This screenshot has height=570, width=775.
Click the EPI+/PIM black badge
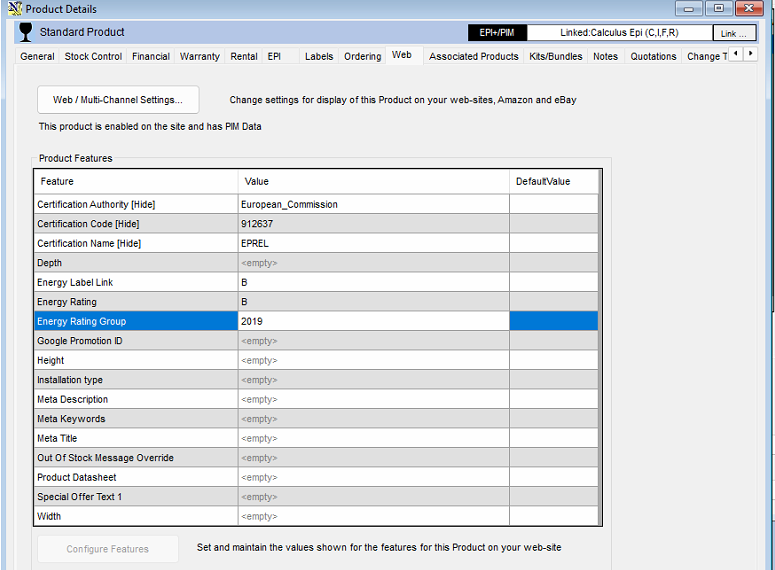[x=497, y=33]
